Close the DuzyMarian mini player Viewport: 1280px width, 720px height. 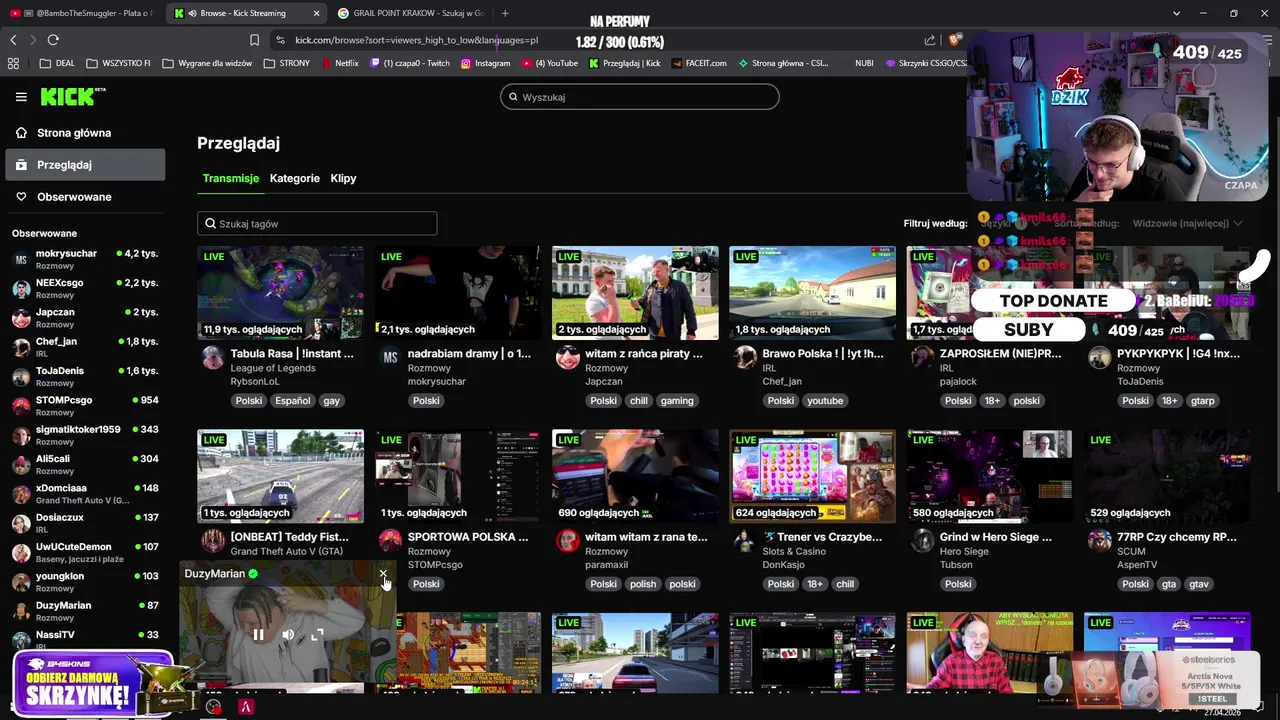(383, 574)
